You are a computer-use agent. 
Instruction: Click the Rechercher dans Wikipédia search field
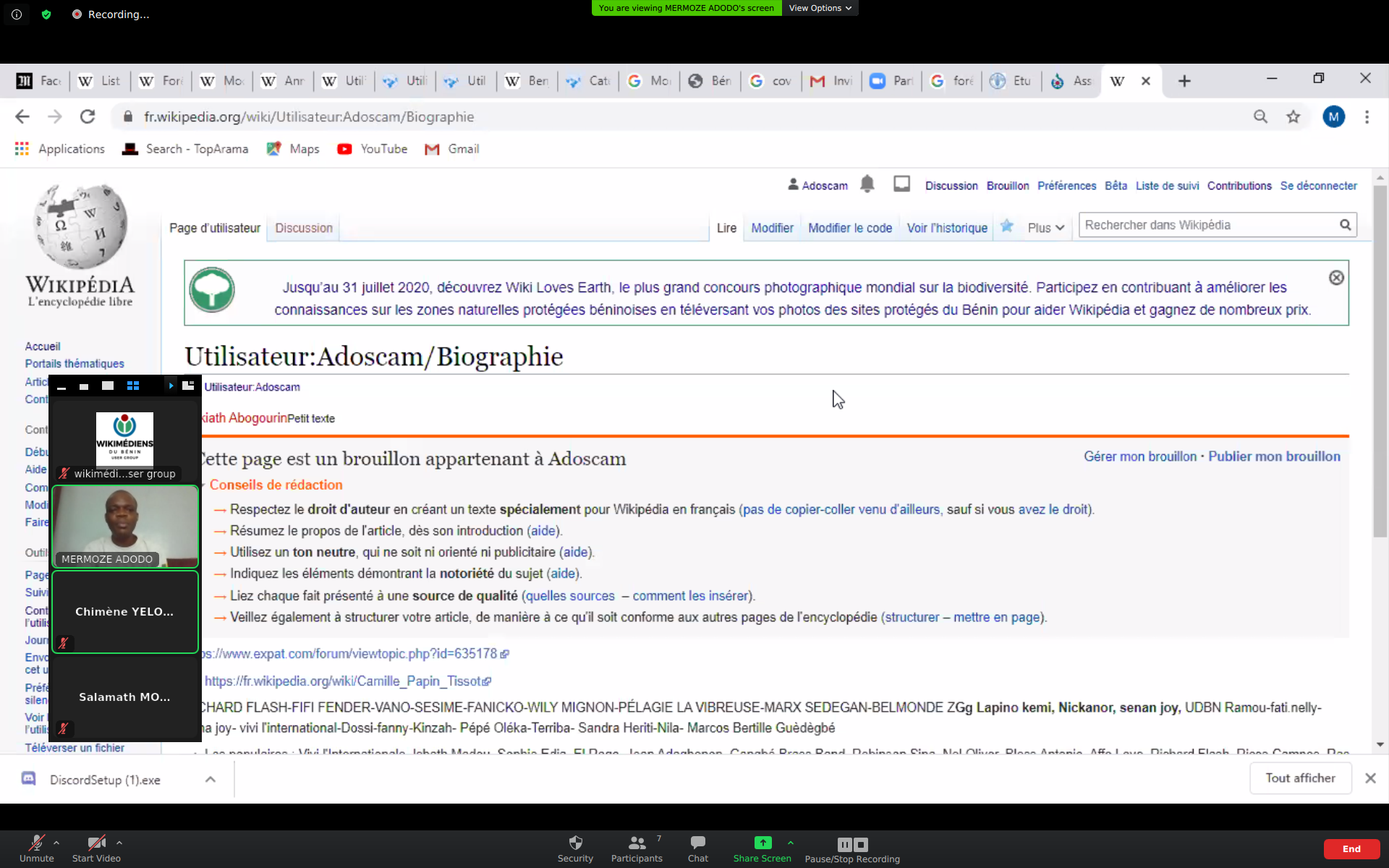[1209, 225]
